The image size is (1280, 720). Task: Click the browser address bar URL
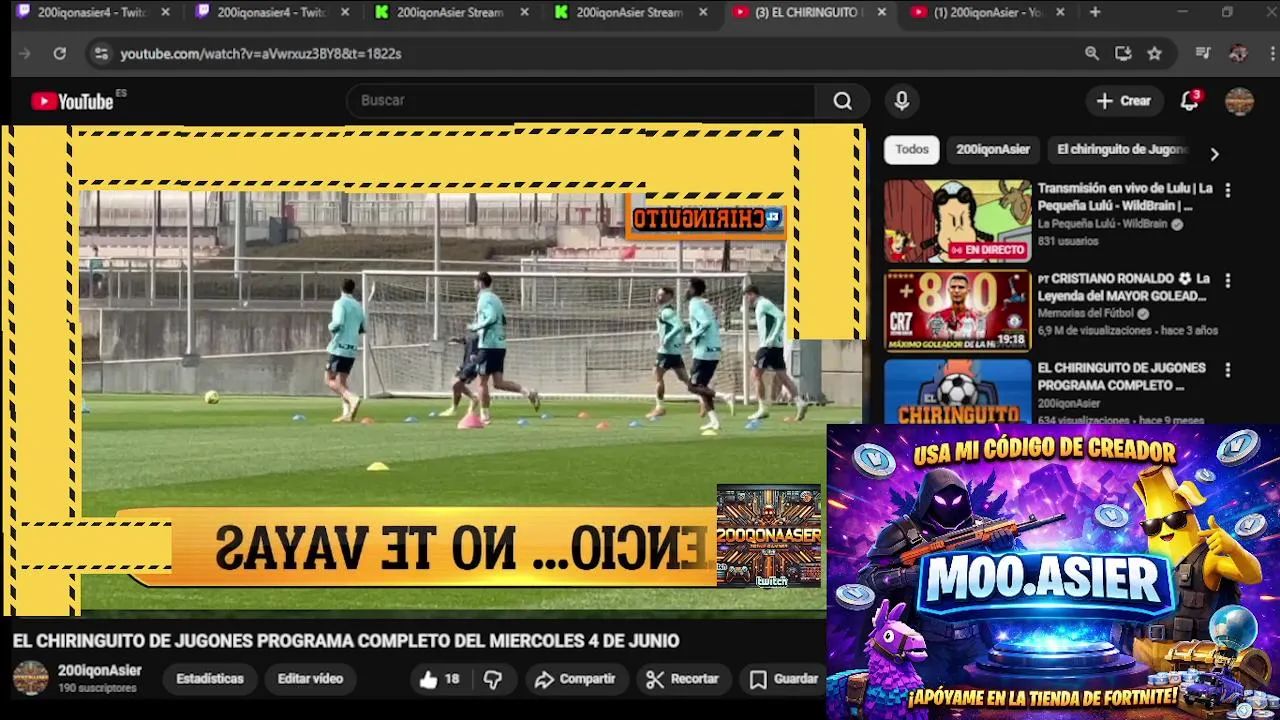pos(261,54)
